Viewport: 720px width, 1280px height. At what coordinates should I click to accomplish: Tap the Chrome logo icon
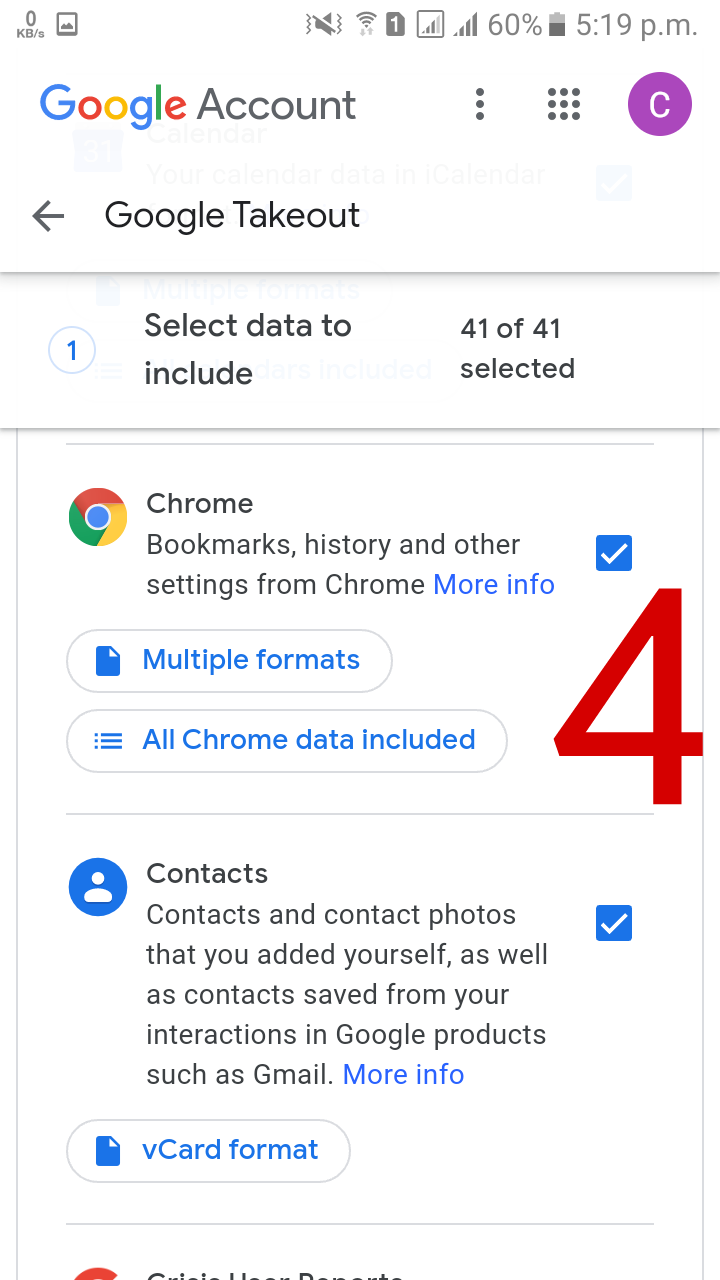click(98, 517)
